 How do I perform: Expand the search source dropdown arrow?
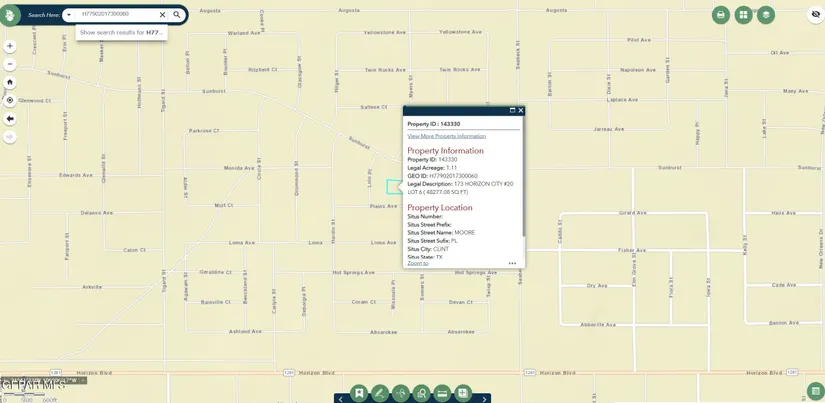click(69, 15)
